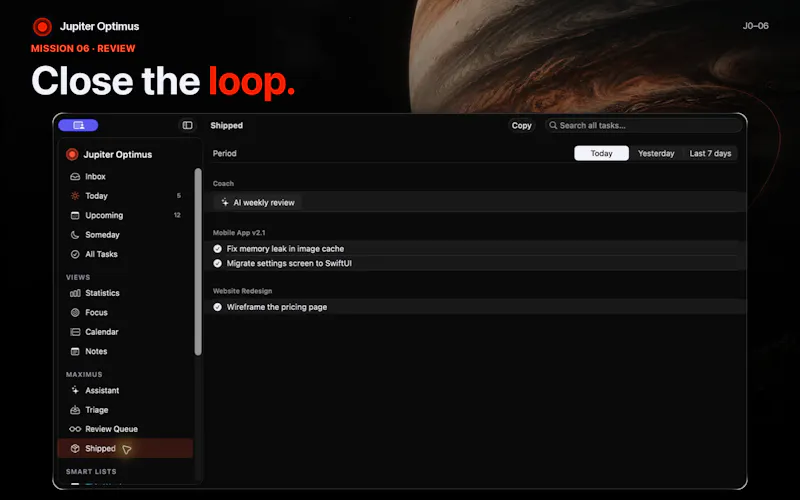Click the Focus sidebar label
The width and height of the screenshot is (800, 500).
96,312
